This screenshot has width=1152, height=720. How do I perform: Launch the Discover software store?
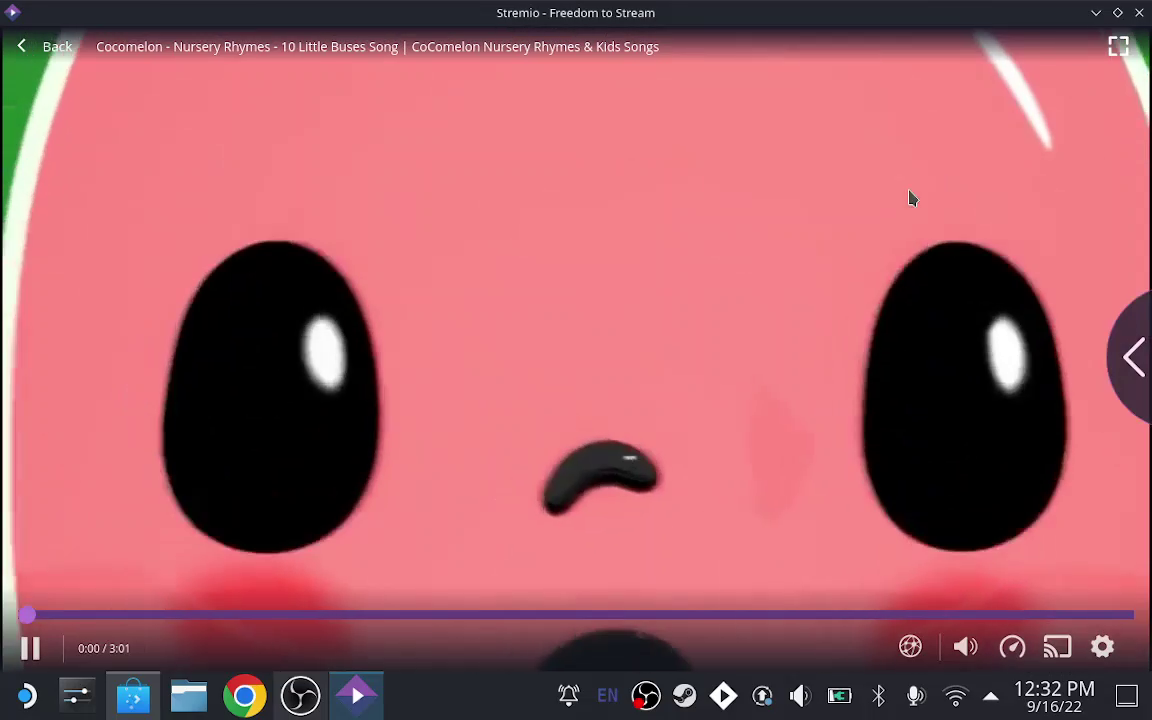(133, 695)
